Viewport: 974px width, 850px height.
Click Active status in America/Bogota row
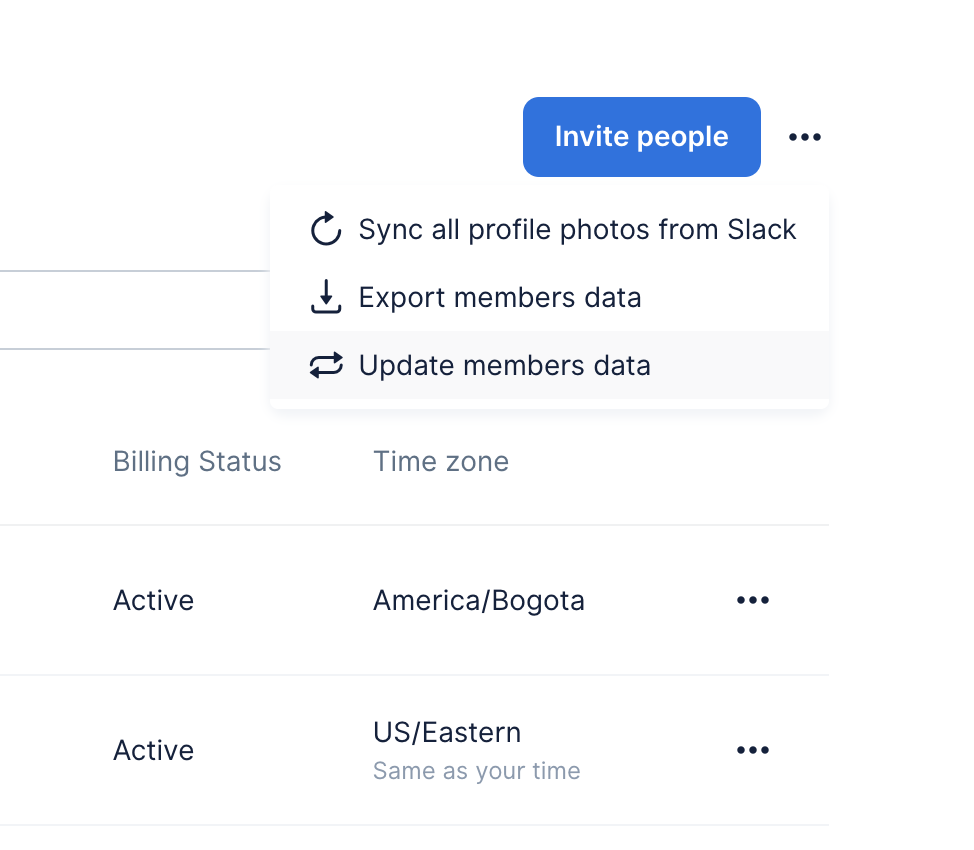tap(153, 600)
